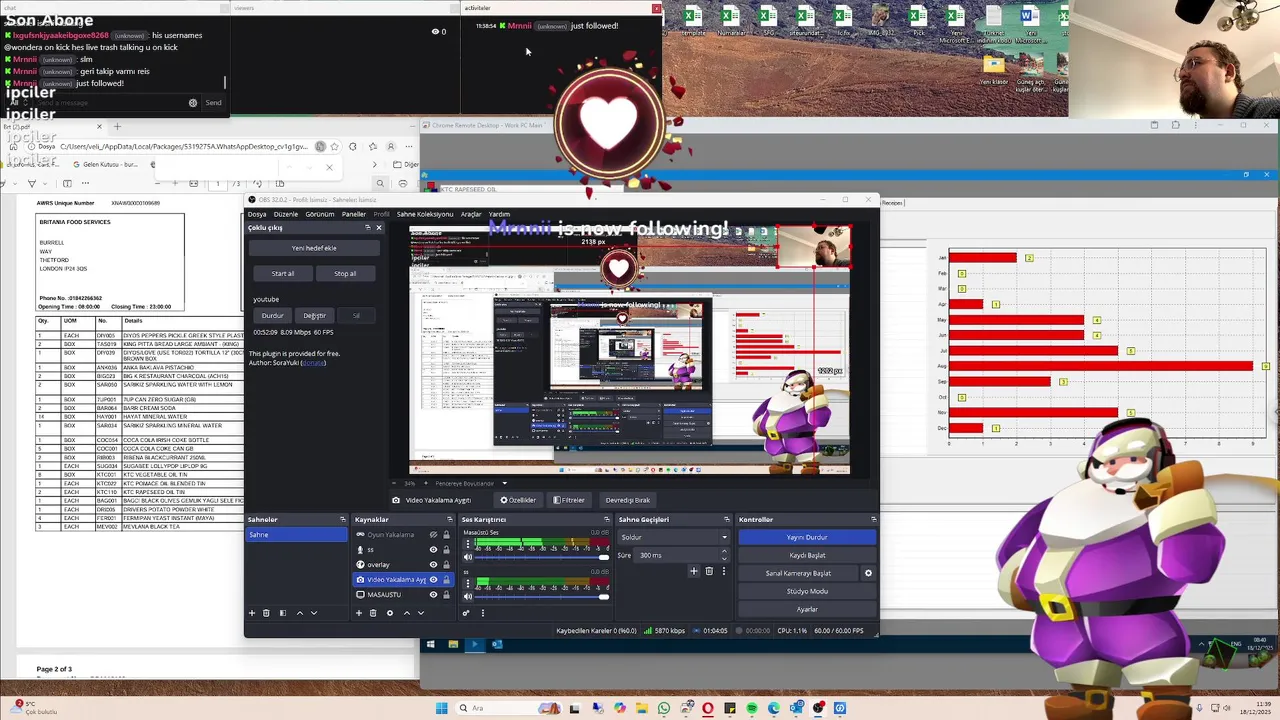Move scene up arrow in Sahneler toolbar
This screenshot has height=720, width=1280.
pyautogui.click(x=299, y=613)
